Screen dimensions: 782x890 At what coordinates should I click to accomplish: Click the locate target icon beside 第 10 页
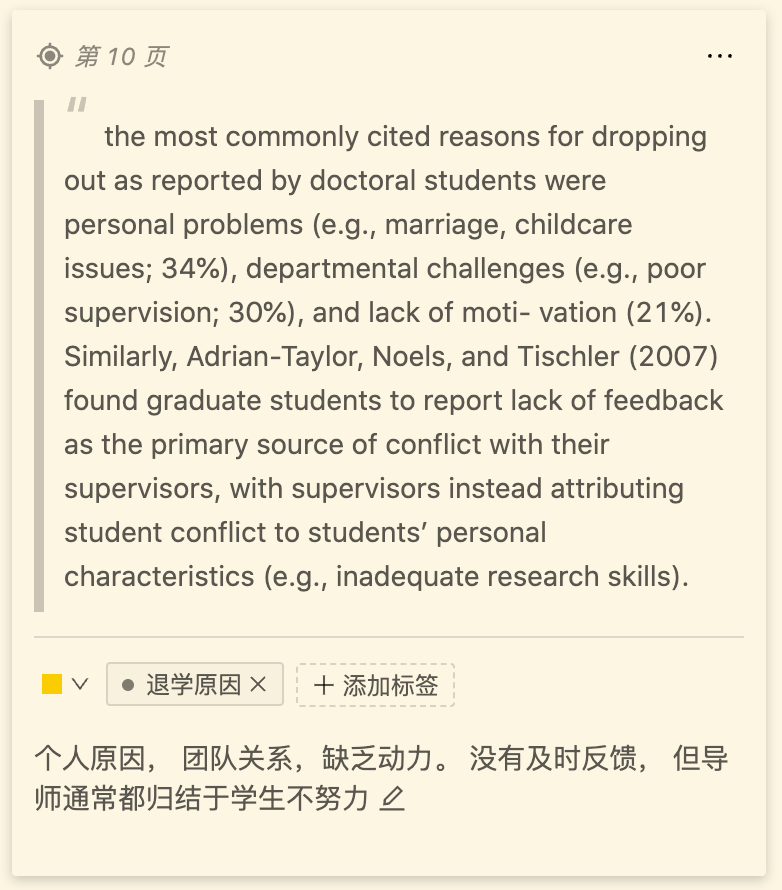(x=50, y=56)
